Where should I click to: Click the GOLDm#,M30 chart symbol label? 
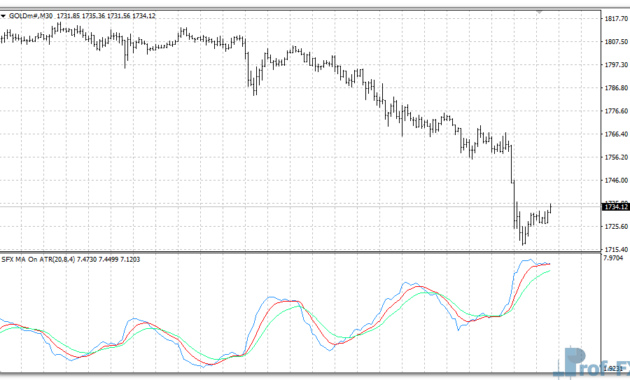pos(31,16)
